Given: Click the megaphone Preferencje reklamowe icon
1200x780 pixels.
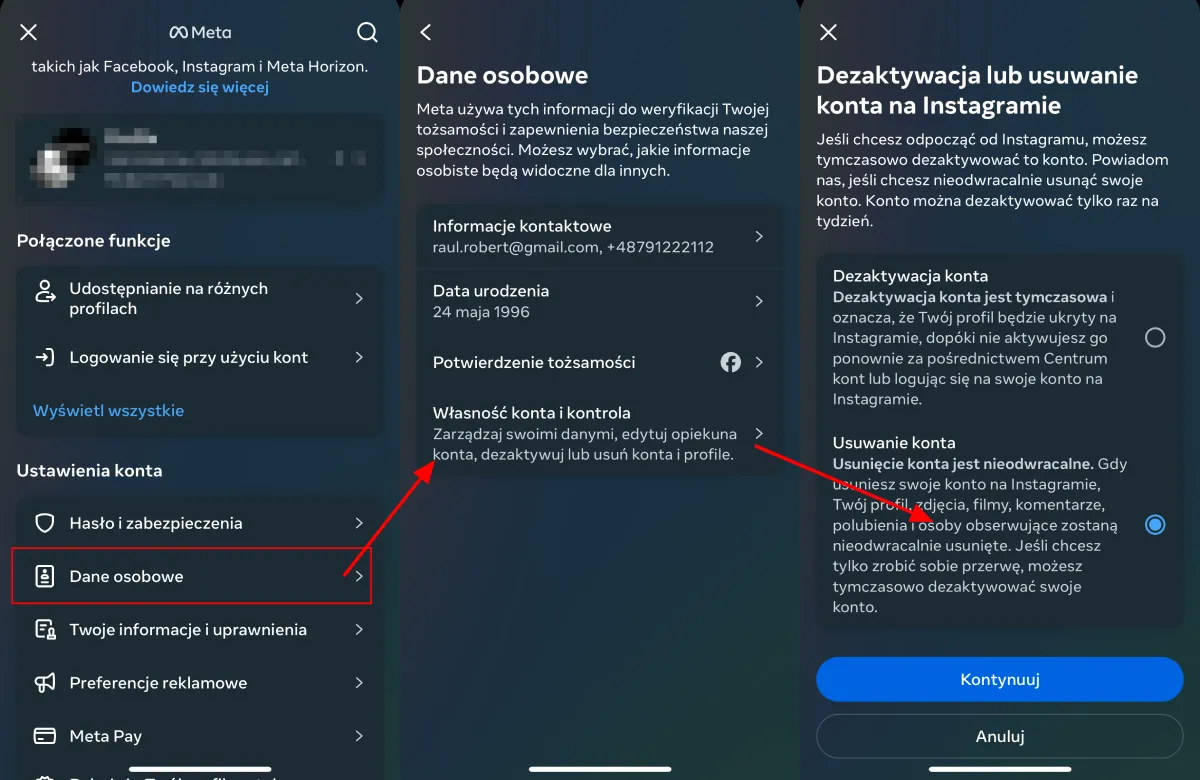Looking at the screenshot, I should pos(44,683).
